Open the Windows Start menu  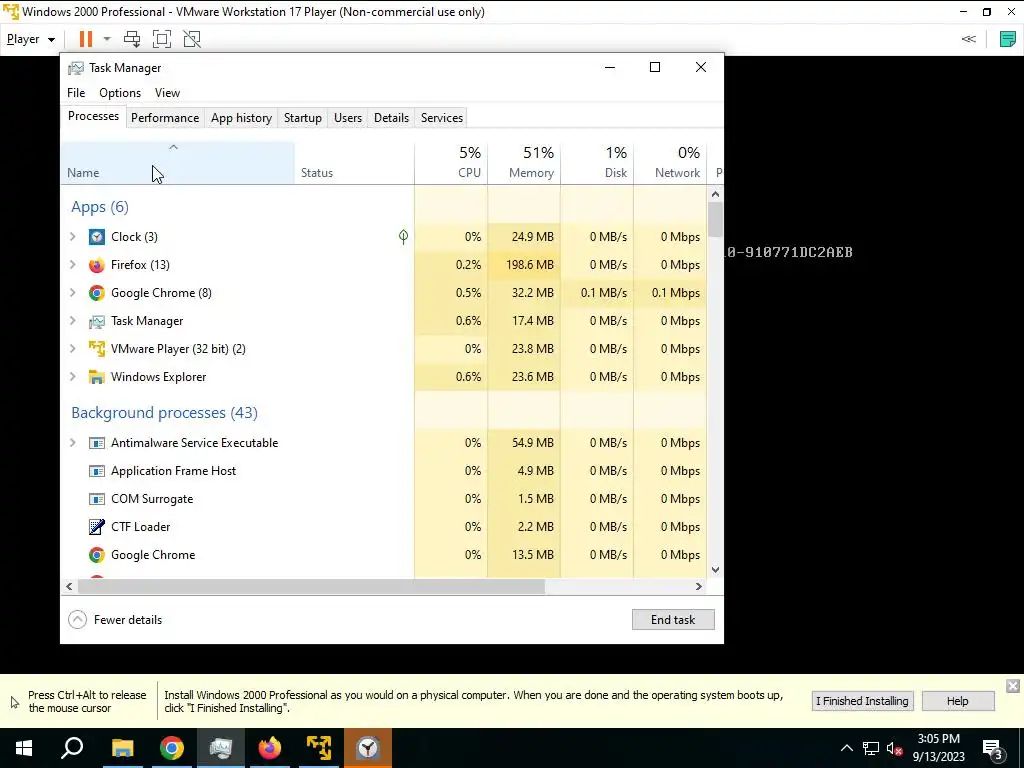(x=24, y=748)
